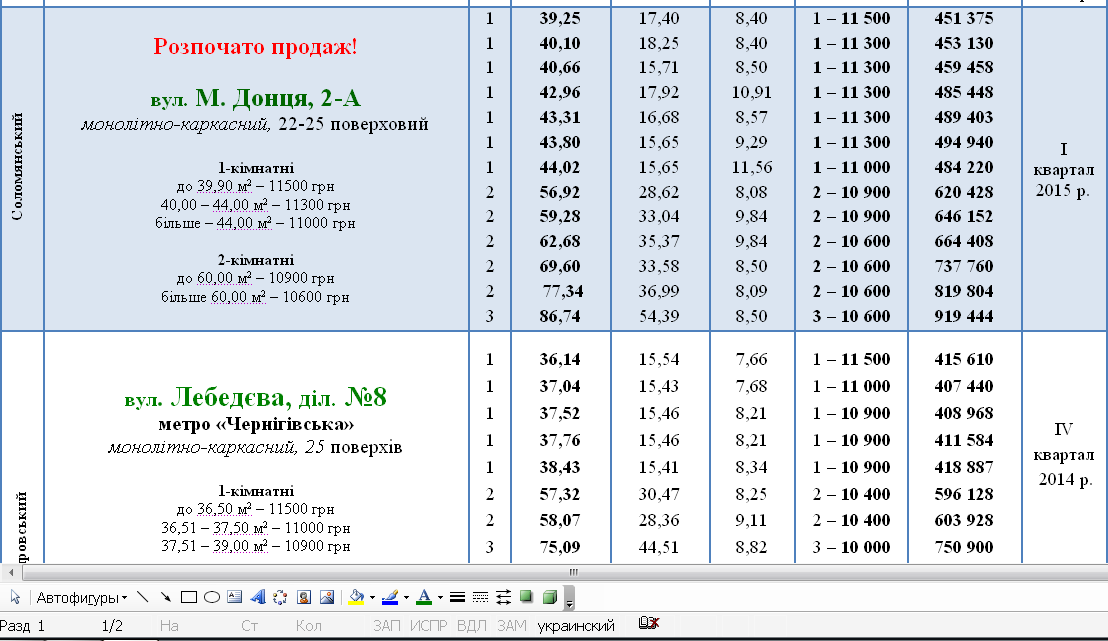Click the red heading Розпочато продаж!
1108x641 pixels.
point(255,47)
